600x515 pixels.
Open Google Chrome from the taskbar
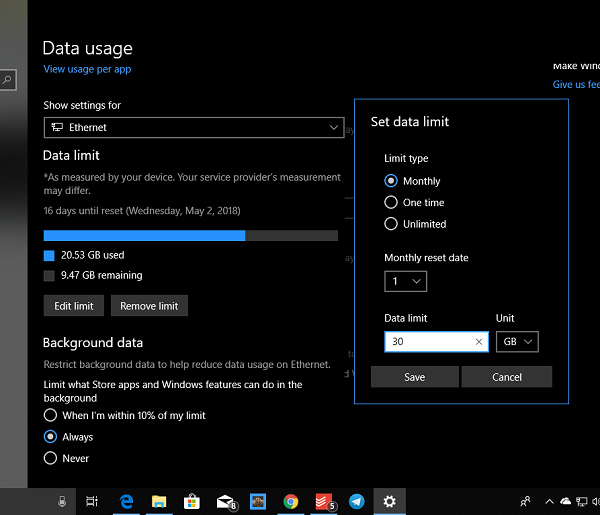[x=290, y=501]
